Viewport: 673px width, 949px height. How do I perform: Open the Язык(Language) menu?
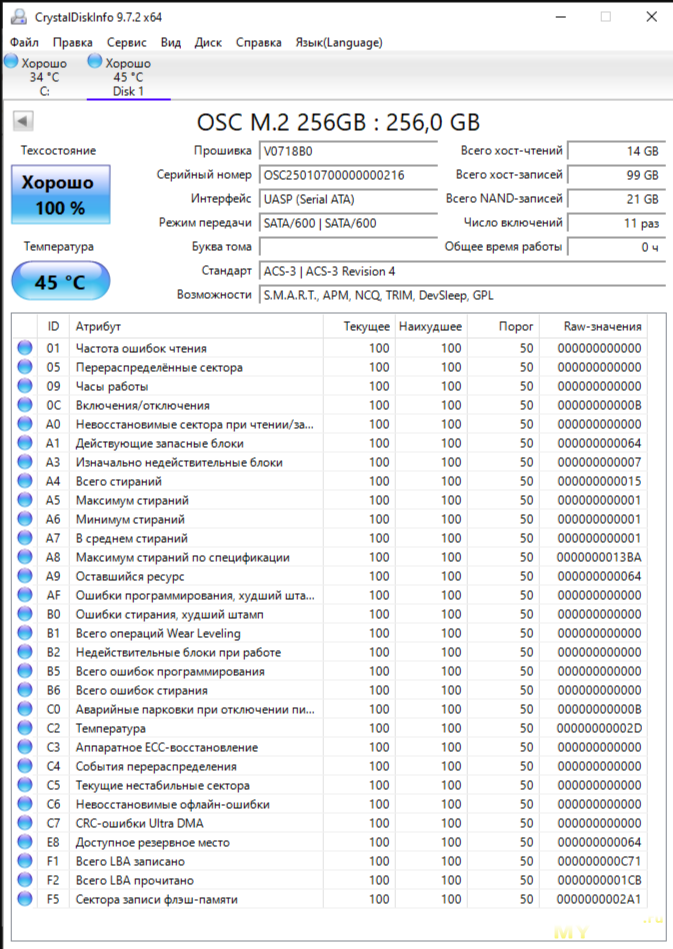[338, 43]
